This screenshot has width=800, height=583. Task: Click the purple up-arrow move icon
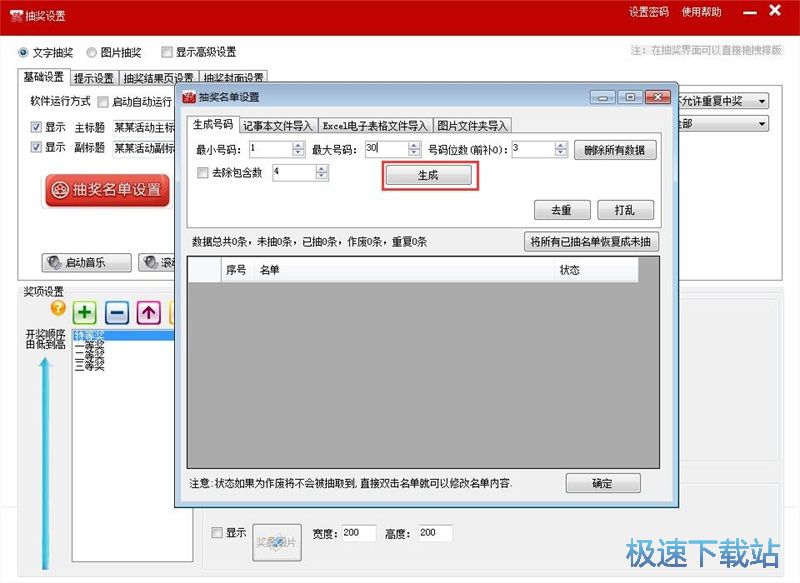pyautogui.click(x=148, y=312)
